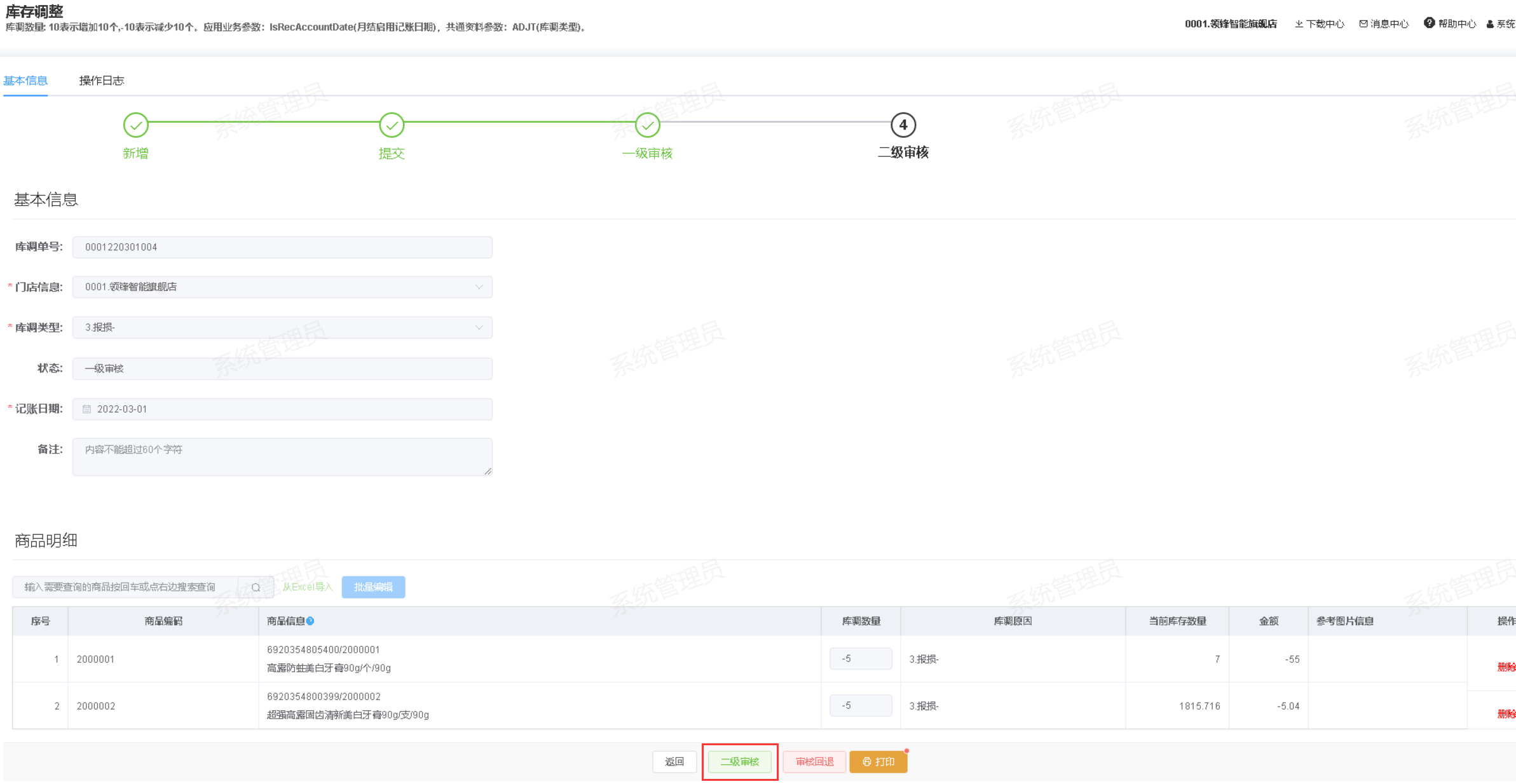1516x784 pixels.
Task: Open the 下载中心 download center
Action: (x=1320, y=24)
